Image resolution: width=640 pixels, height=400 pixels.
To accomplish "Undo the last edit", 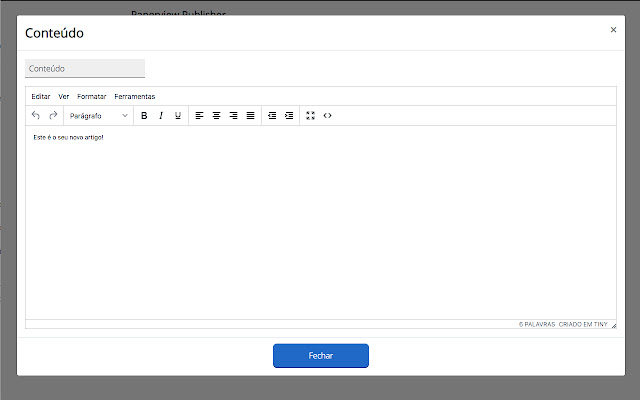I will 36,116.
